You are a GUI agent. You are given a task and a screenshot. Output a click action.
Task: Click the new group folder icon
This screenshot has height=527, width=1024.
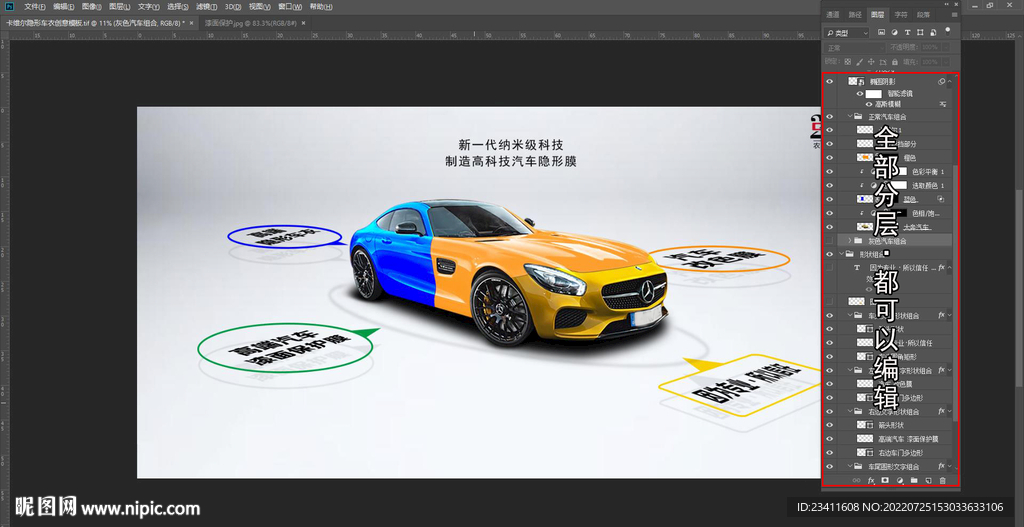(x=914, y=480)
